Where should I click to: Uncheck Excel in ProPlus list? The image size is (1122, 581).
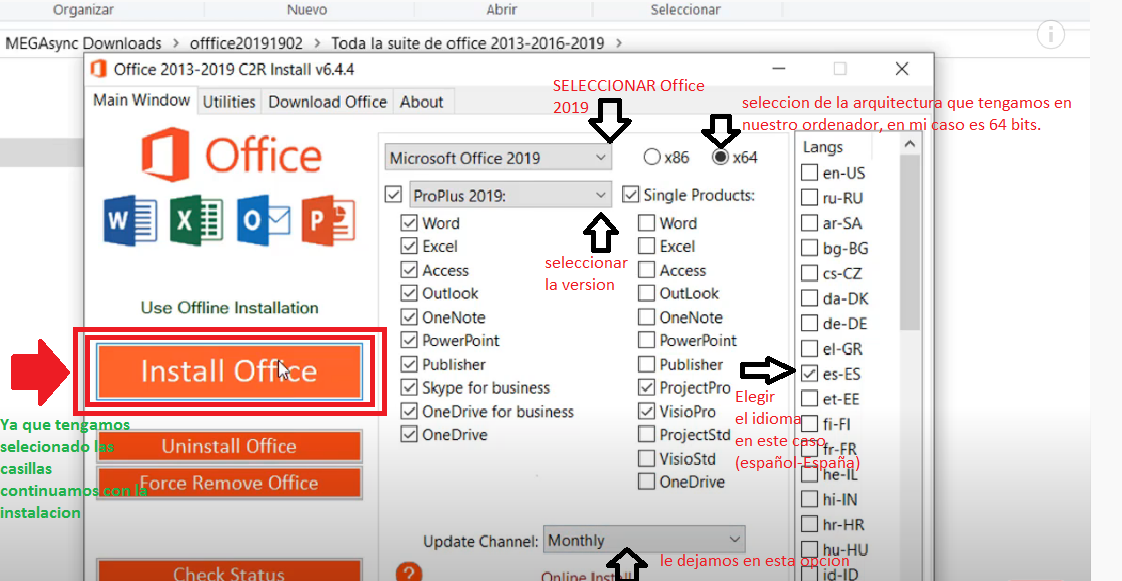pos(409,246)
